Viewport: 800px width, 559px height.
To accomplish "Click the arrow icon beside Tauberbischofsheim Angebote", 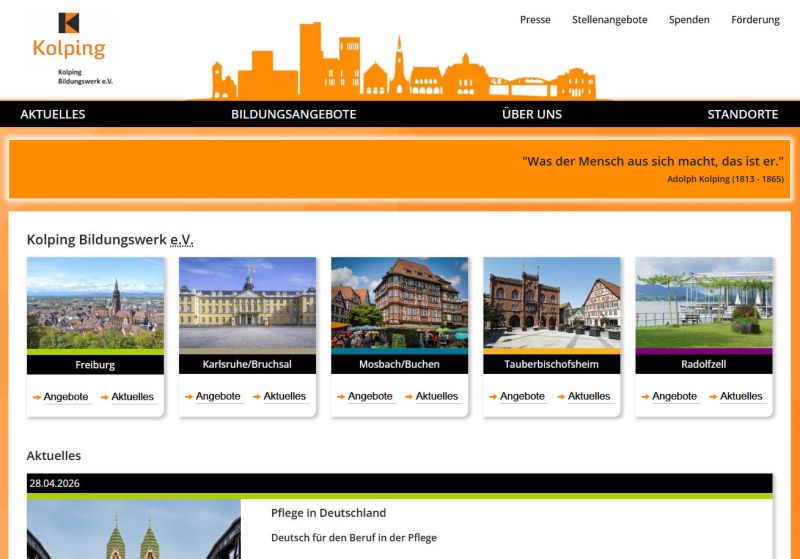I will click(493, 397).
